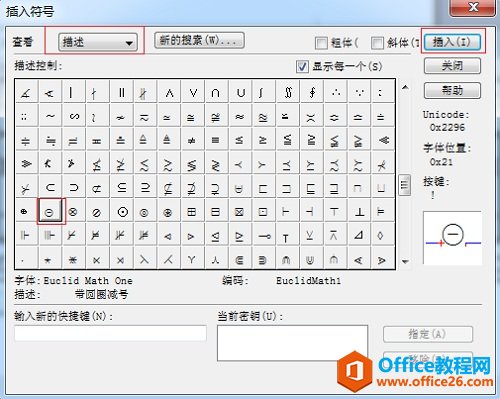This screenshot has height=399, width=500.
Task: Open the 查看 描述 dropdown
Action: [98, 42]
